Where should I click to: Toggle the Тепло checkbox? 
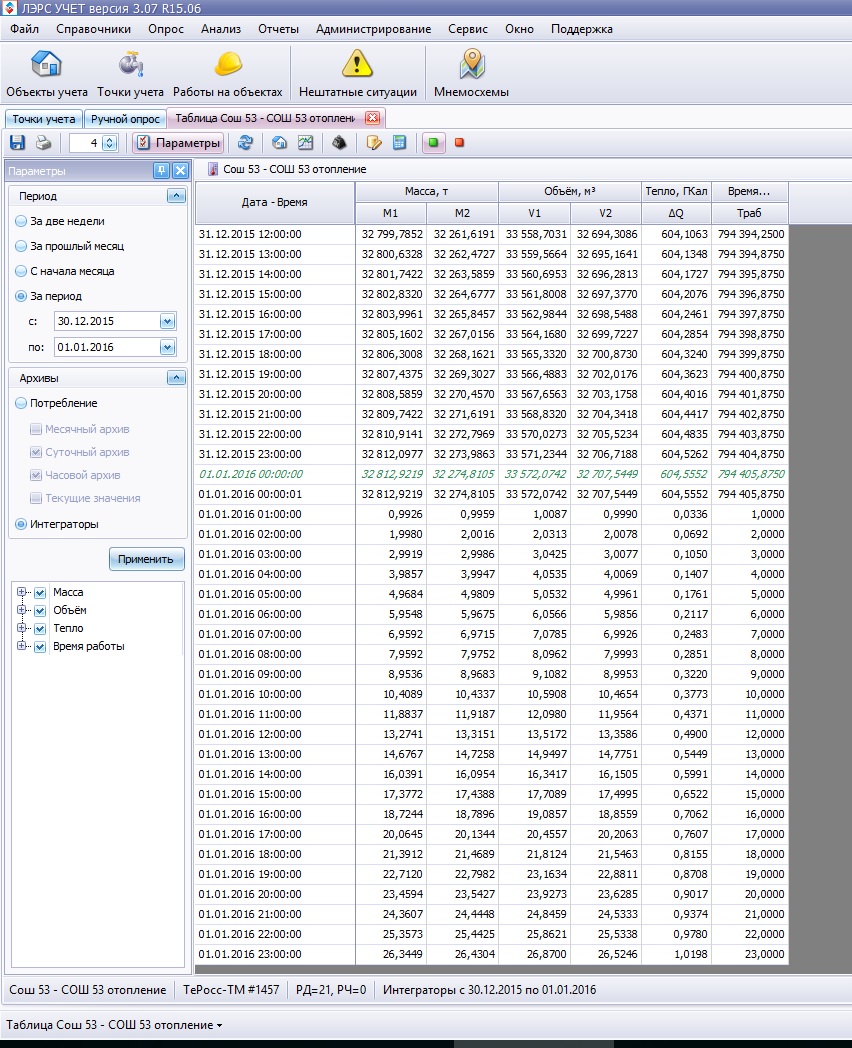point(40,629)
